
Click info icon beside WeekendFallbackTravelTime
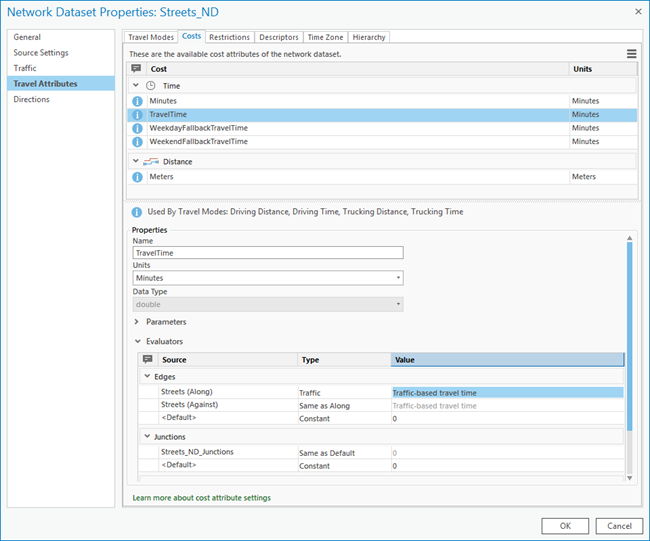point(138,141)
